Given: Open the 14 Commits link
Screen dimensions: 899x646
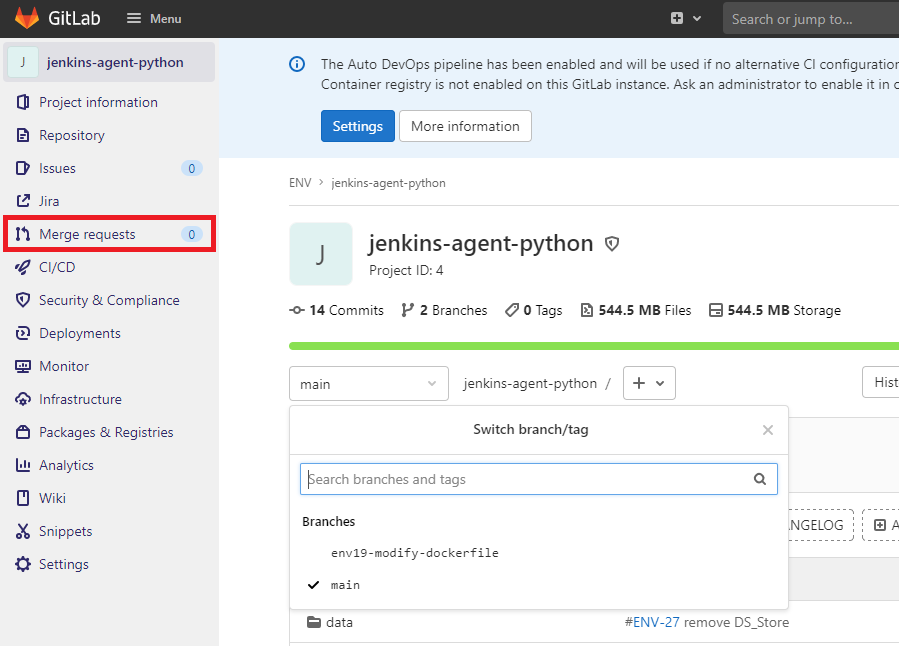Looking at the screenshot, I should (337, 310).
